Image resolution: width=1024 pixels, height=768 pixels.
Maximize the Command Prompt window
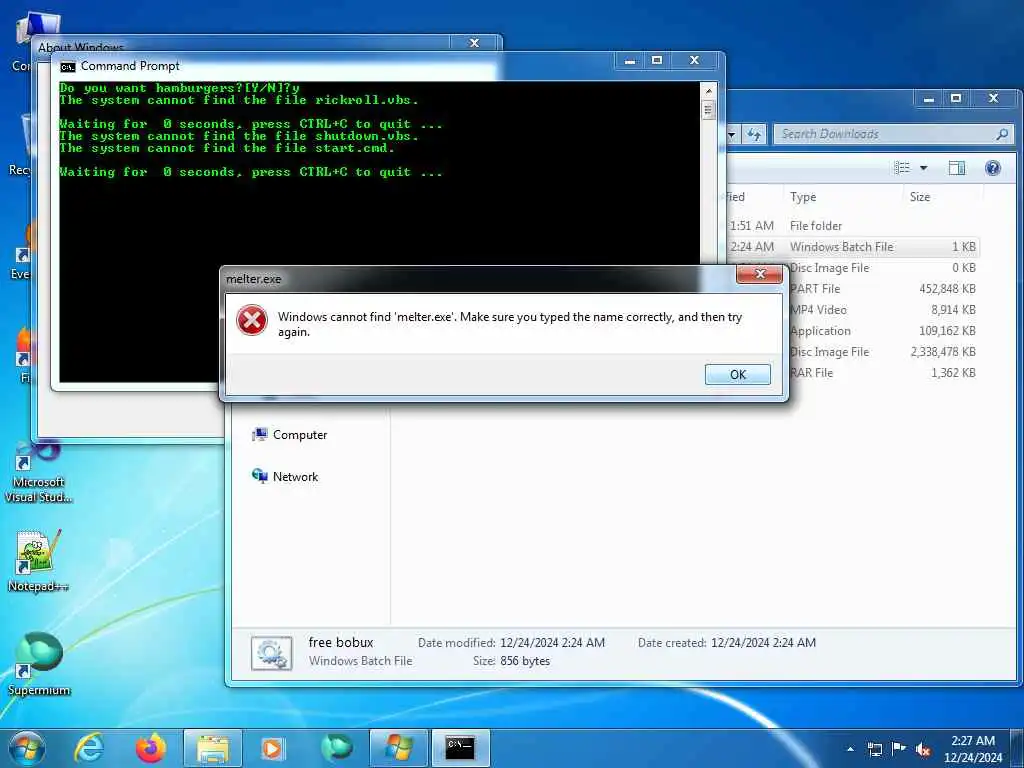click(657, 61)
